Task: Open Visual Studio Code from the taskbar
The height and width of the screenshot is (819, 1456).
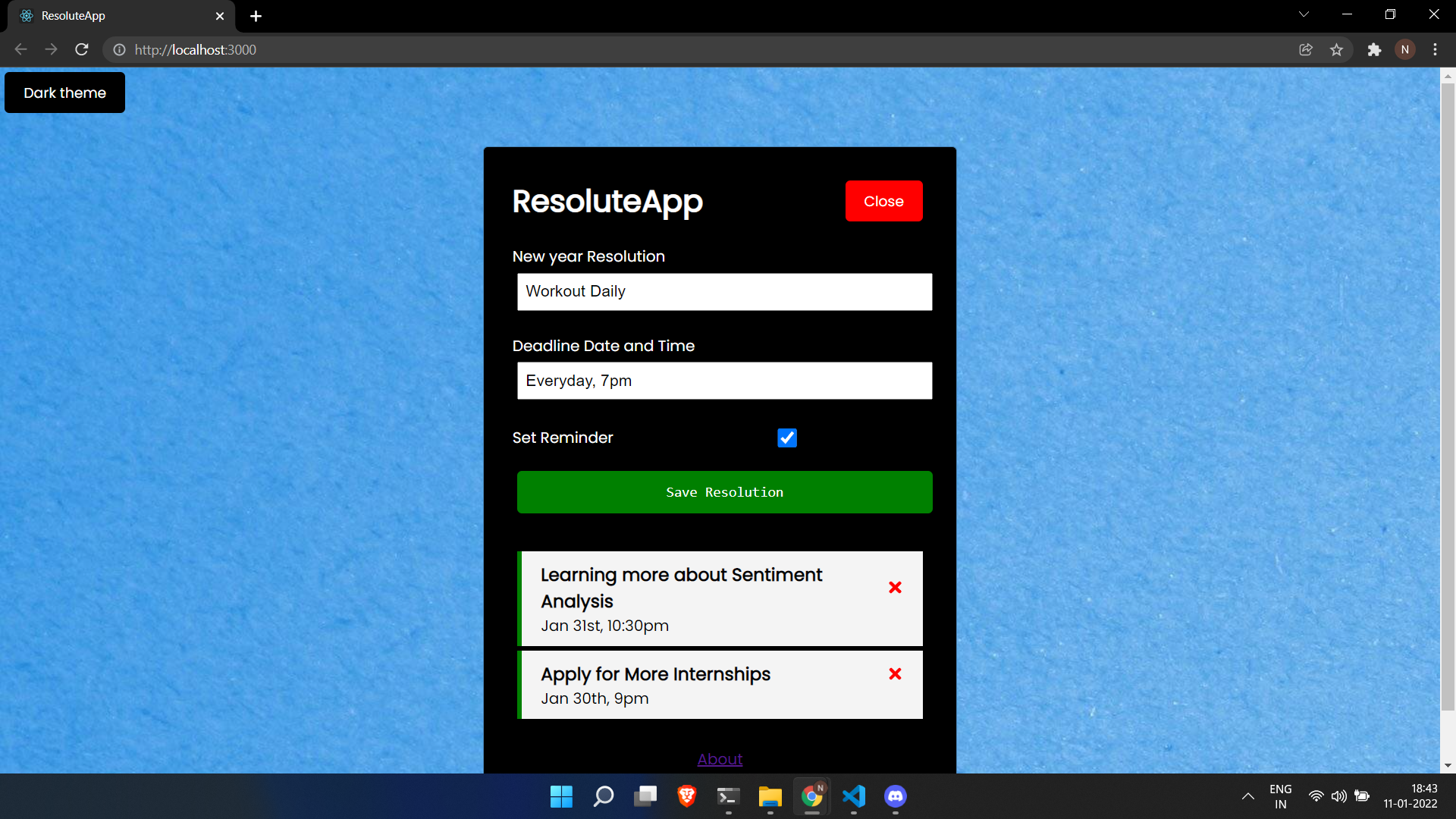Action: click(854, 796)
